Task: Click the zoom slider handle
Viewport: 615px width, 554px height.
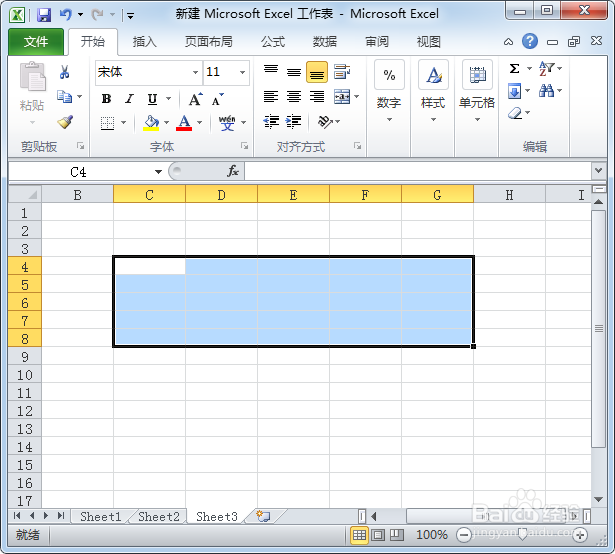Action: 522,534
